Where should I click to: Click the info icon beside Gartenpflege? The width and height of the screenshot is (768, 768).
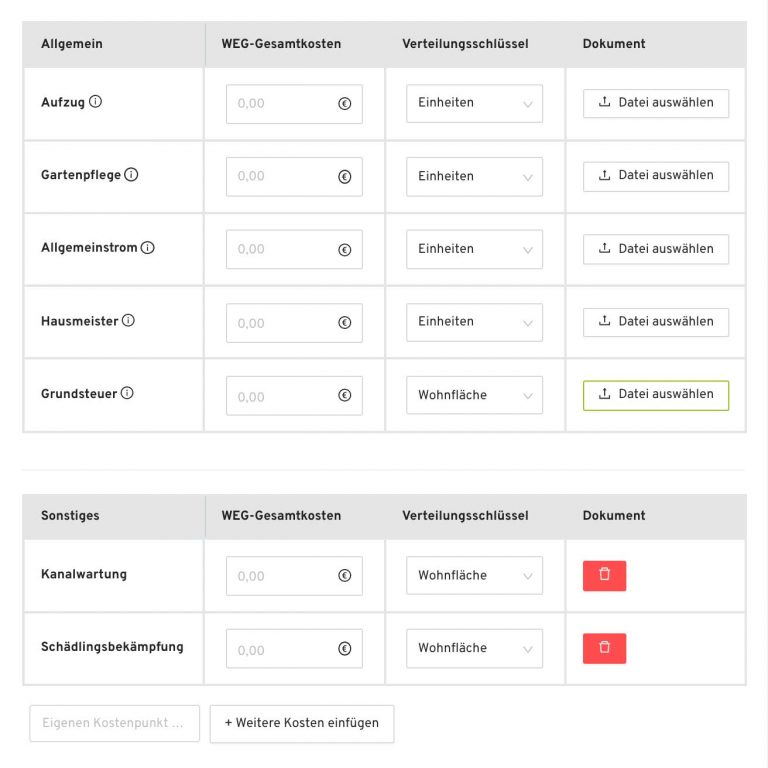coord(131,175)
